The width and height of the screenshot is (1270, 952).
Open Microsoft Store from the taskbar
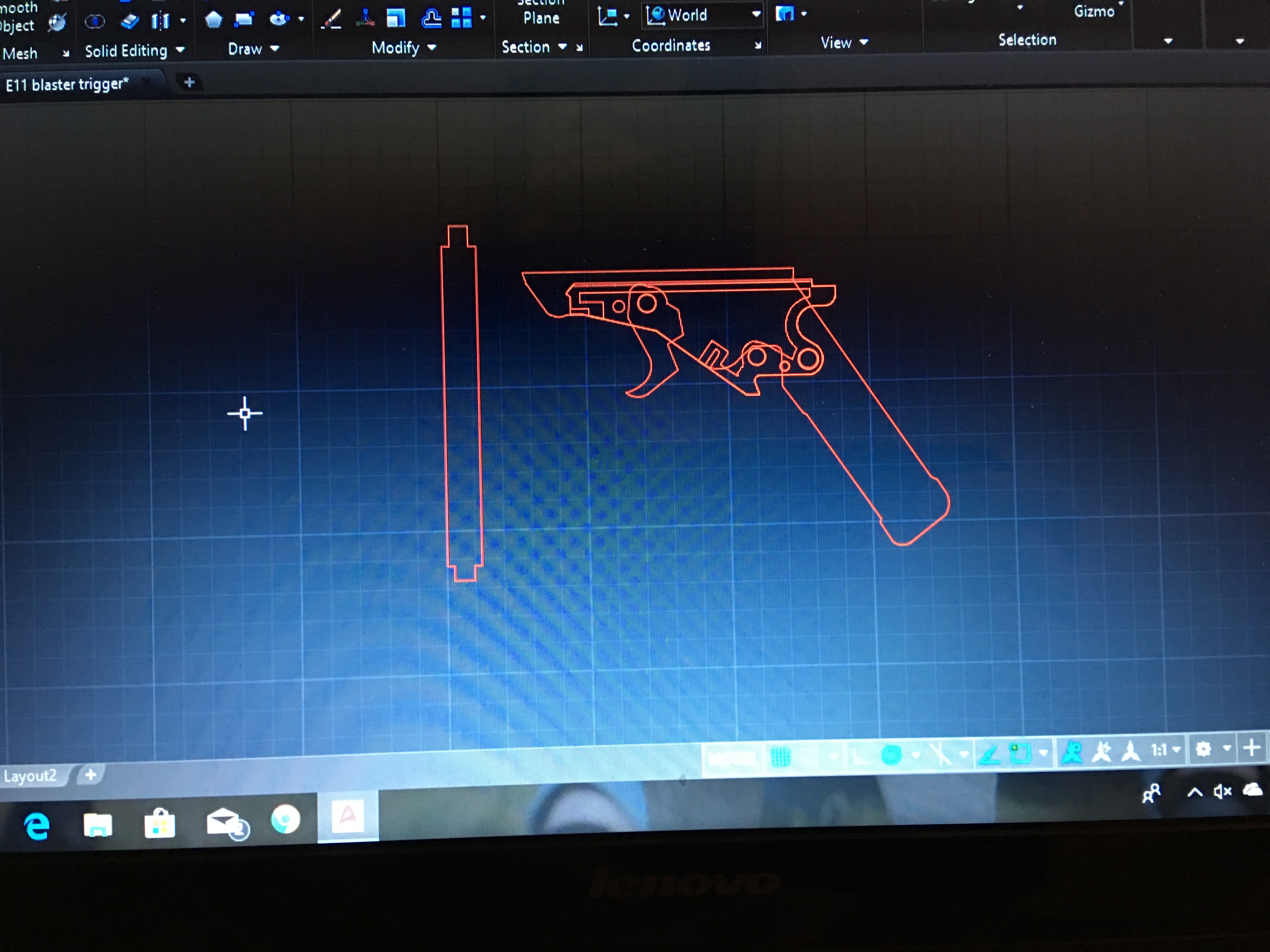[160, 824]
